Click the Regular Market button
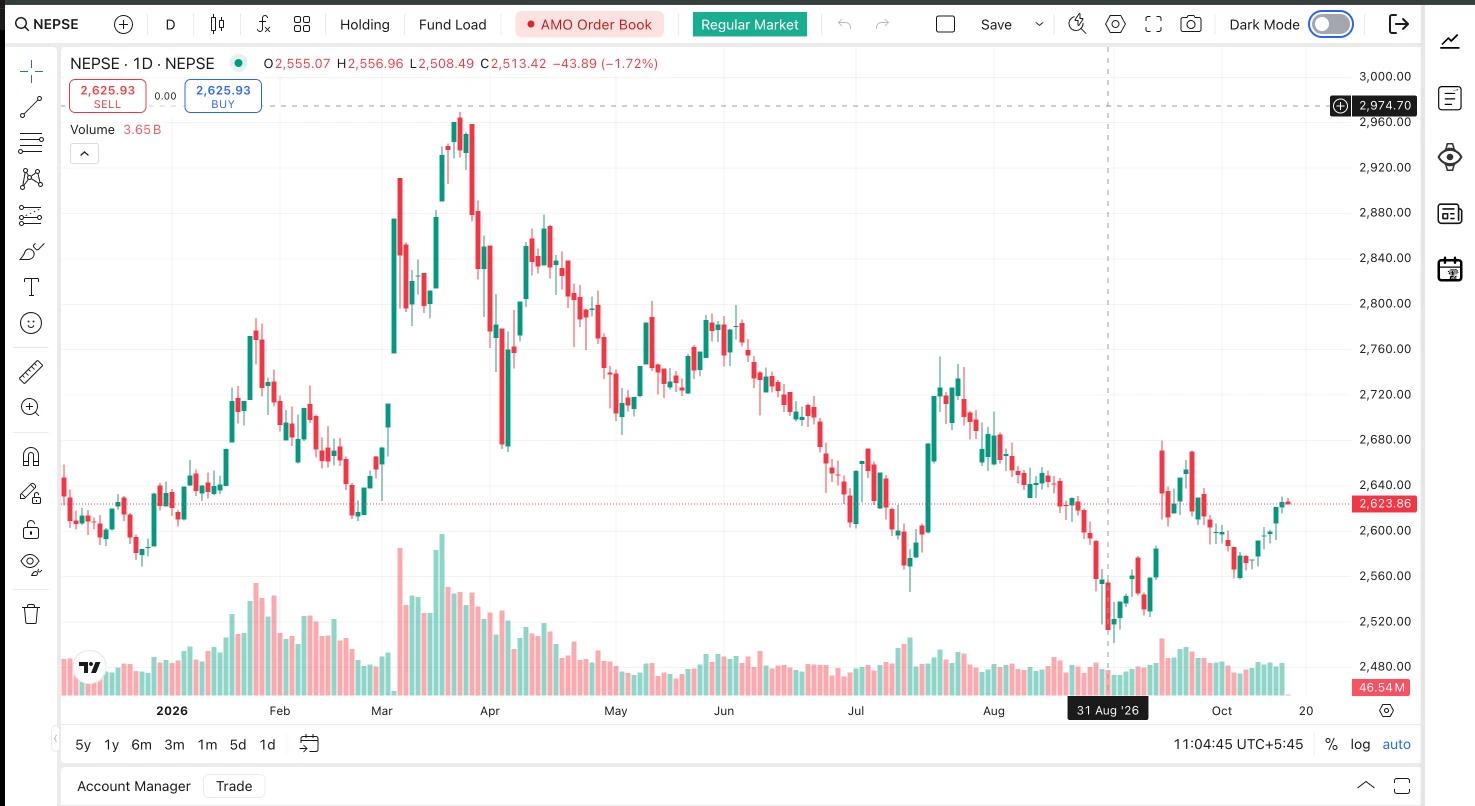Viewport: 1475px width, 806px height. coord(749,24)
